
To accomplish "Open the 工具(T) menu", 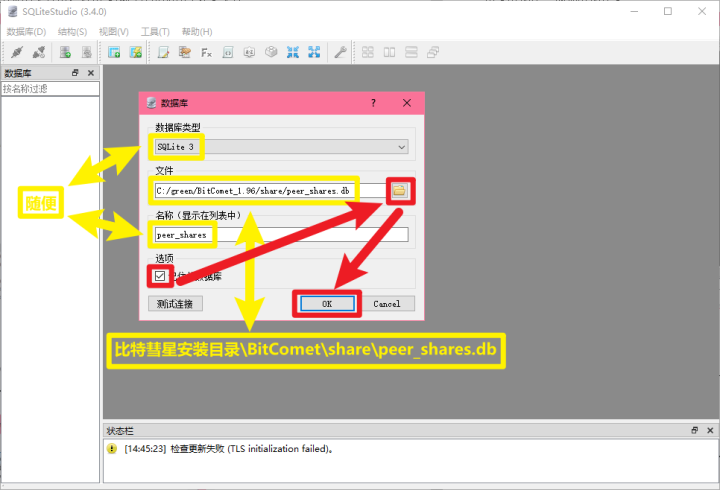I will pos(155,32).
